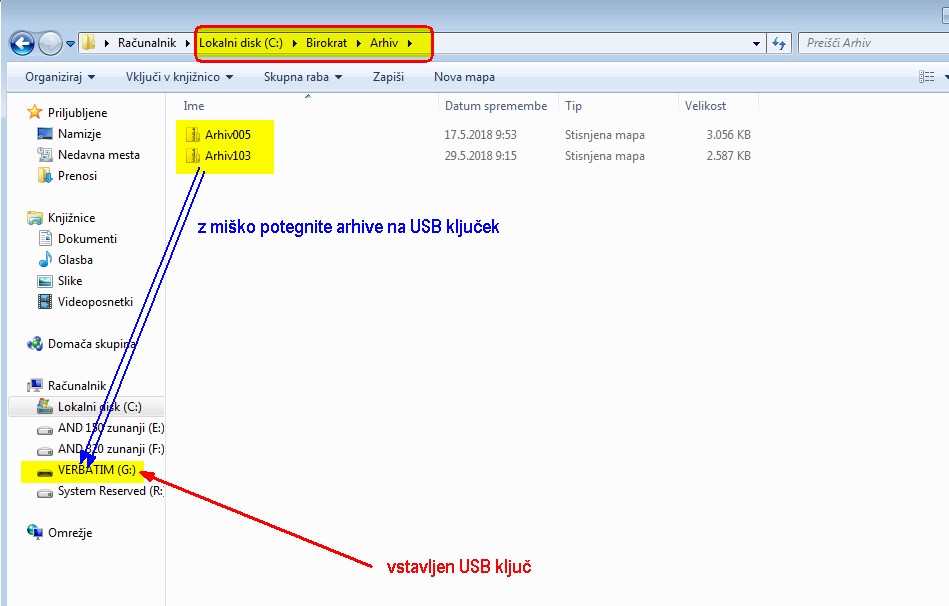Click the Preišči Arhiv search field
This screenshot has height=606, width=949.
click(870, 44)
